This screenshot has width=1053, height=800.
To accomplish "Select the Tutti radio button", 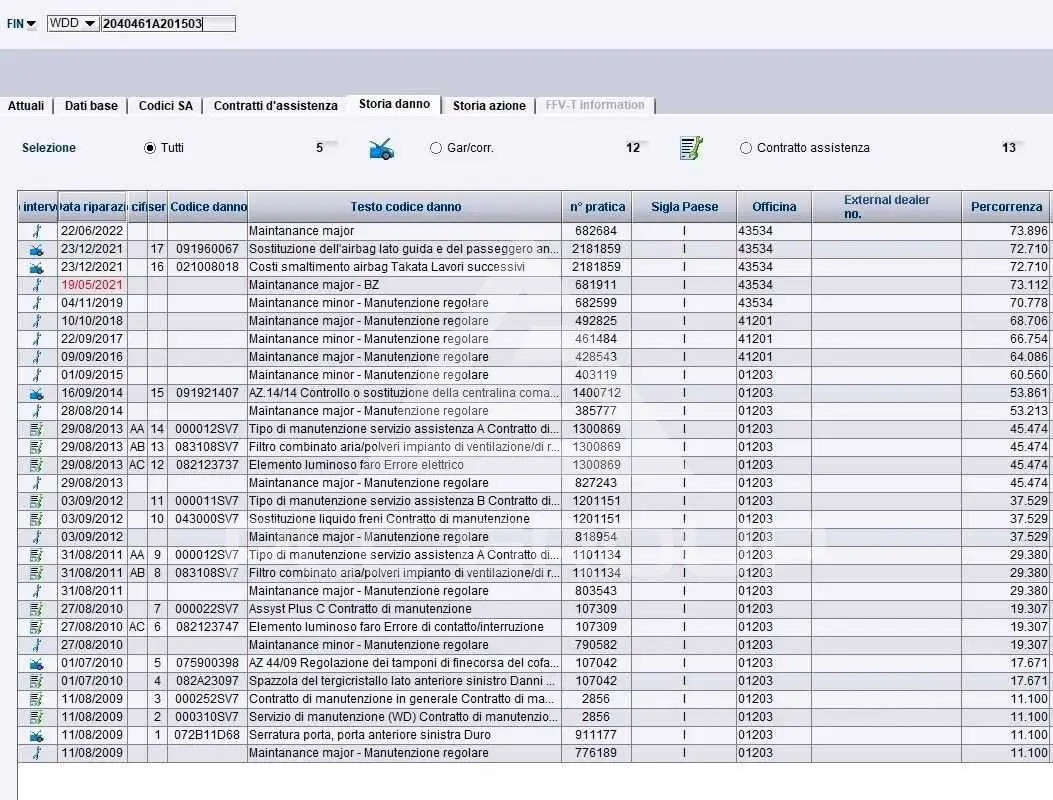I will point(150,148).
